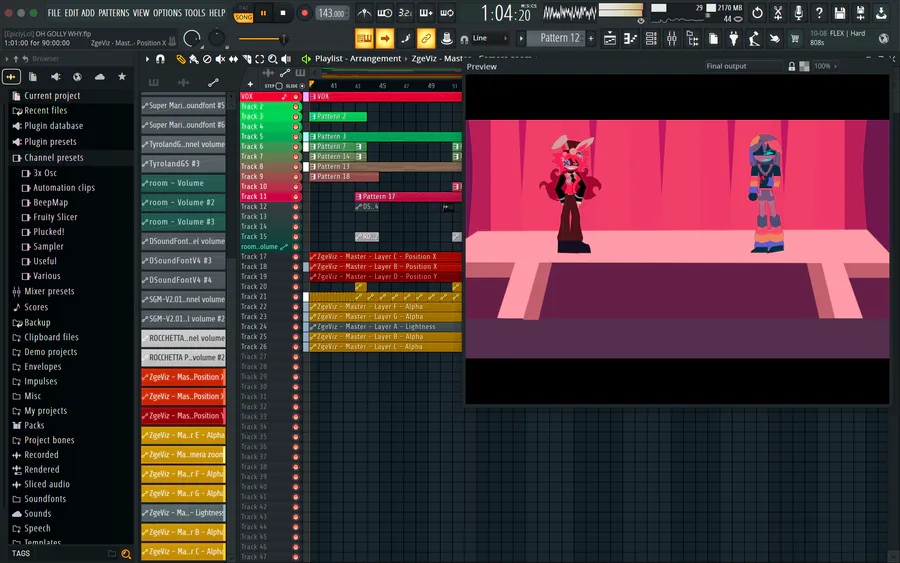
Task: Click the Playback speaker tool in Playlist
Action: tap(286, 59)
